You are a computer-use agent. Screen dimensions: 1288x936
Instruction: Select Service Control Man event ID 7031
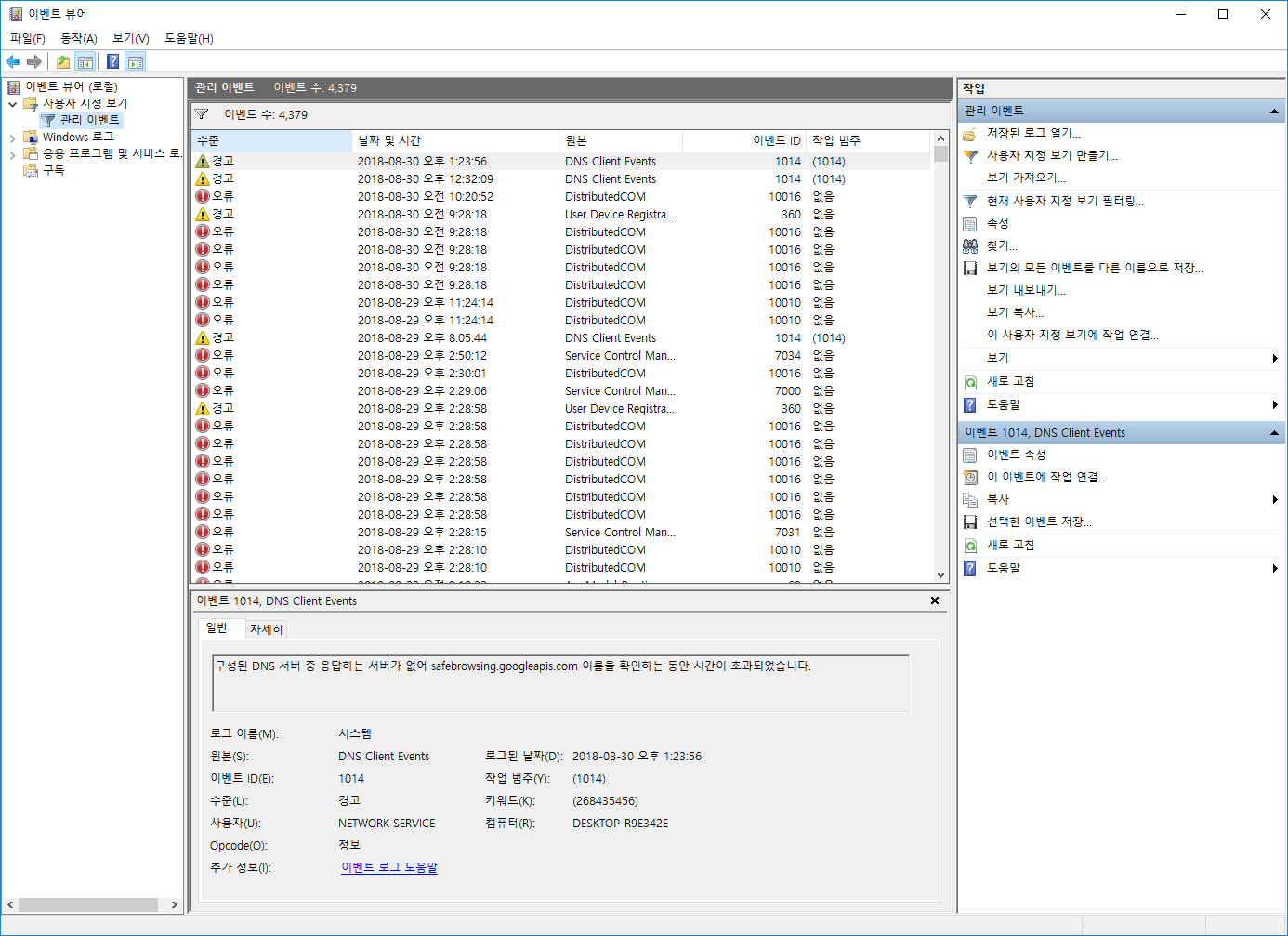pos(560,533)
